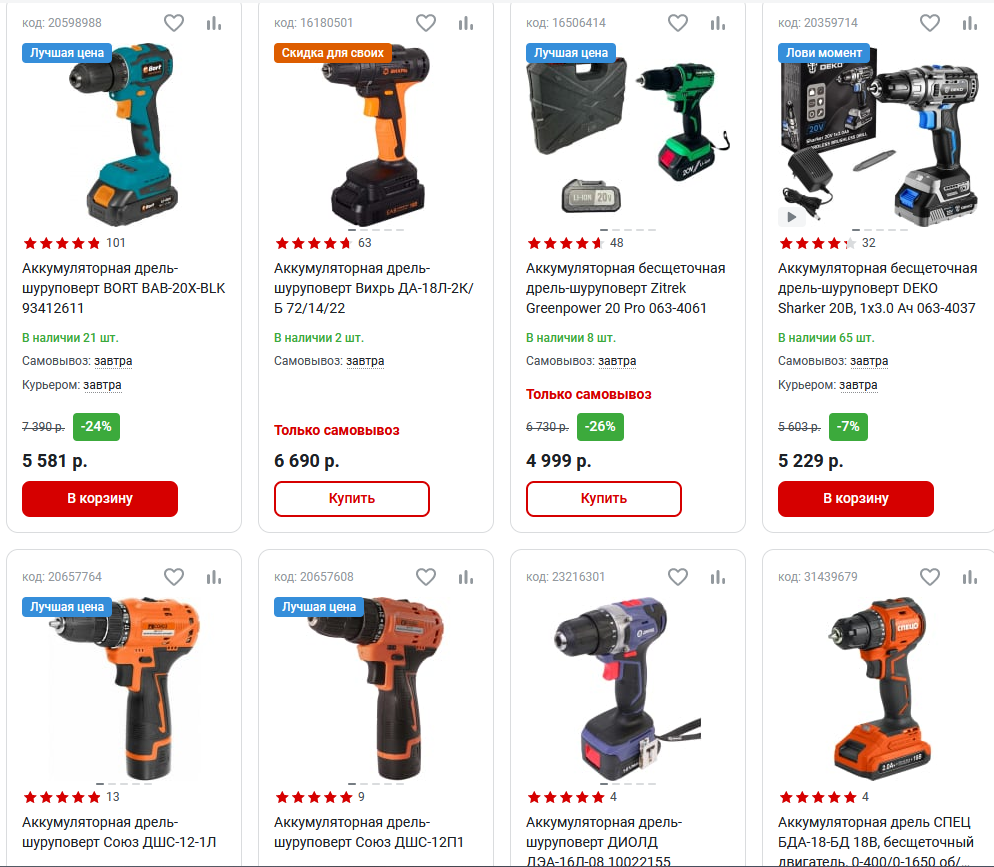Screen dimensions: 994x867
Task: Add DEKO Sharker drill to comparison
Action: pyautogui.click(x=970, y=23)
